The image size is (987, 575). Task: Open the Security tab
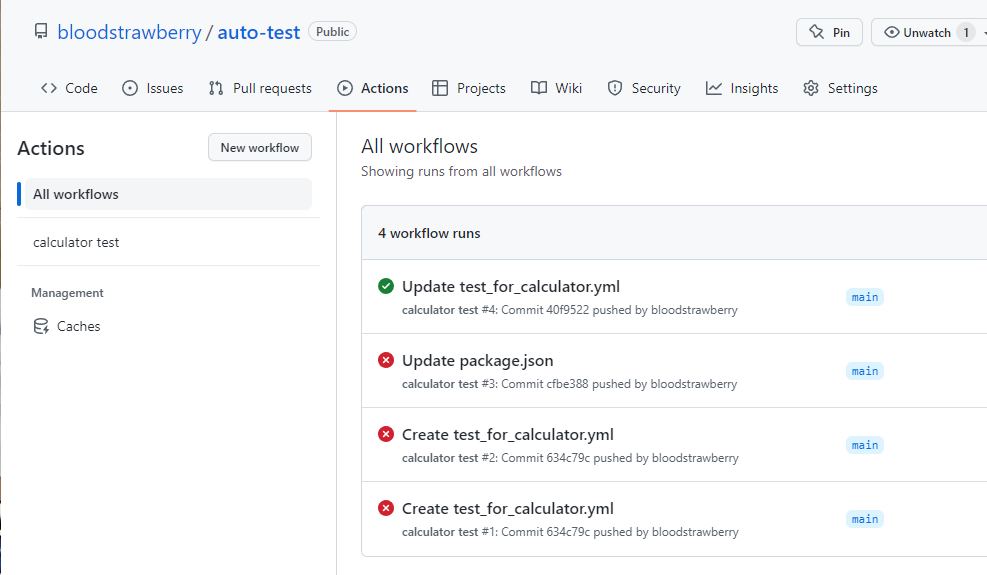(644, 88)
